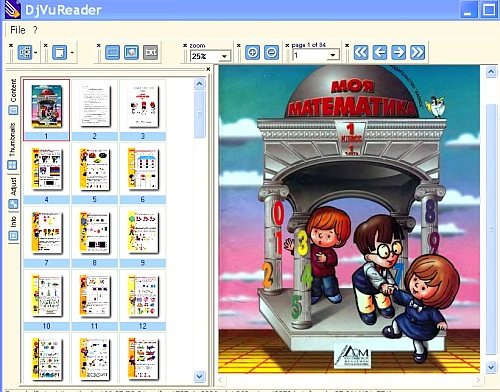The image size is (500, 392).
Task: Open the File menu
Action: click(18, 30)
